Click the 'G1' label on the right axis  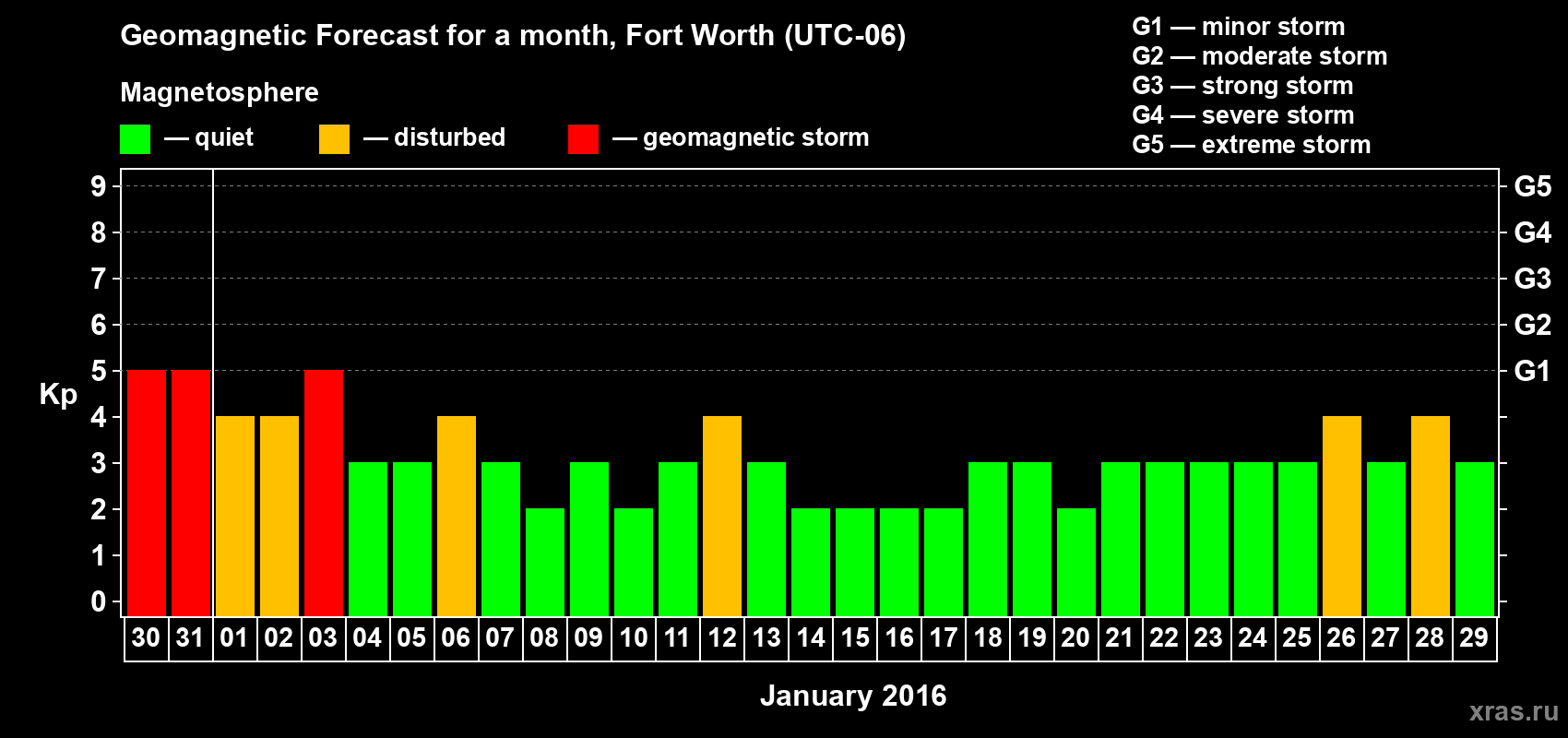coord(1533,371)
